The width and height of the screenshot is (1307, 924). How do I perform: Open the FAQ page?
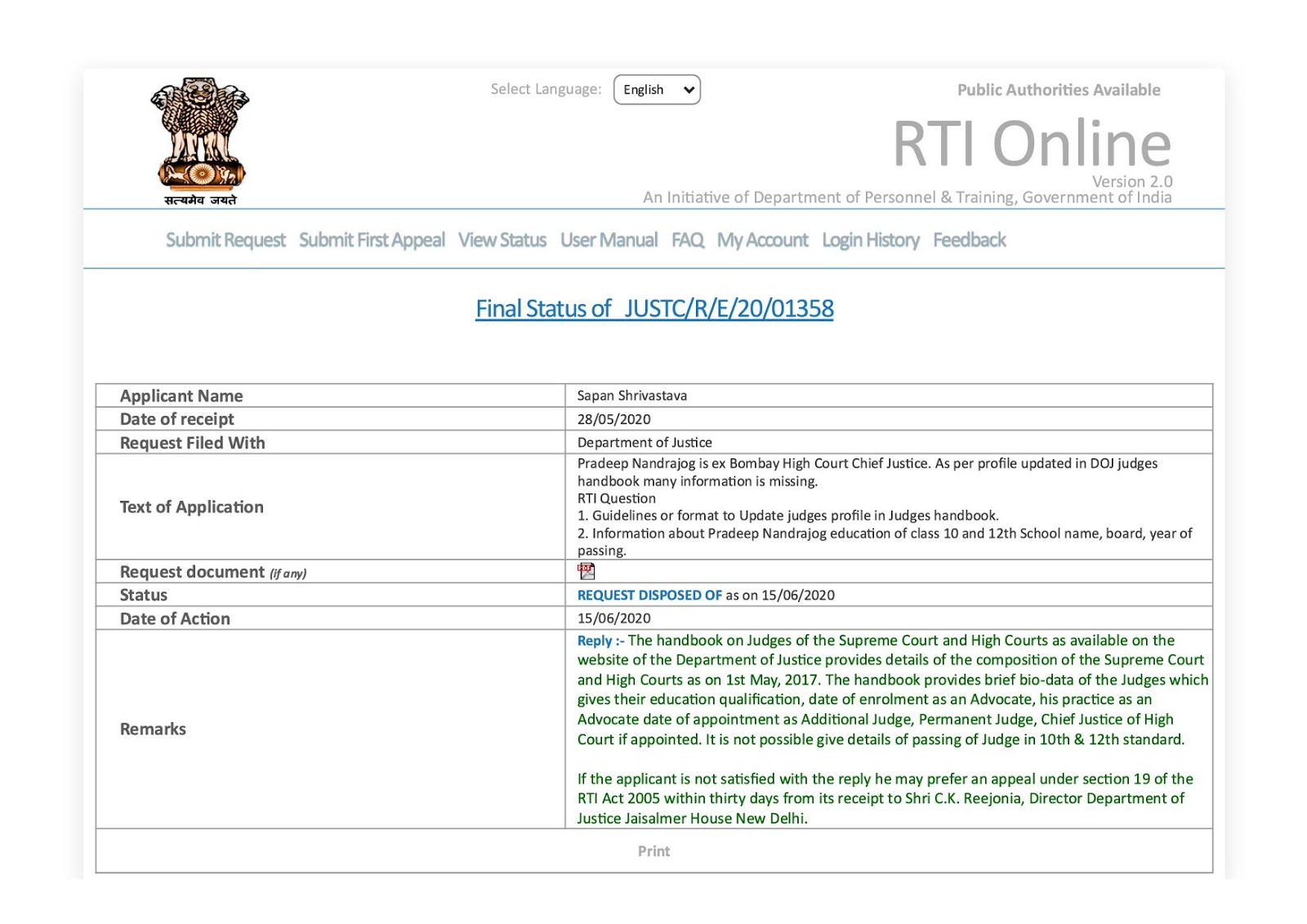pos(687,240)
